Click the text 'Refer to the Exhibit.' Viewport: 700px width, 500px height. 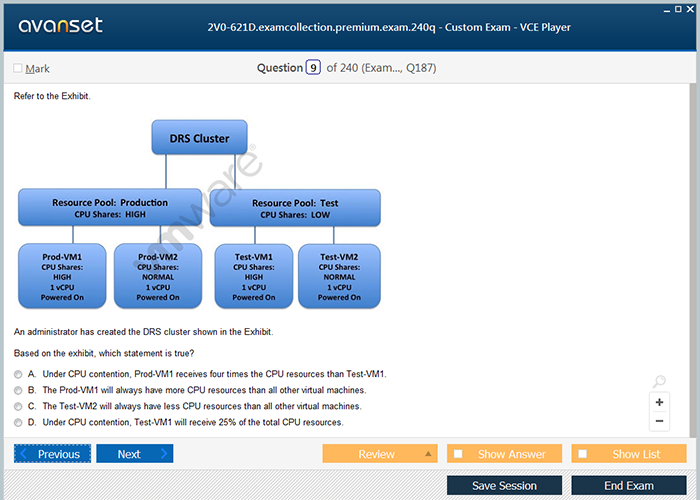click(52, 96)
